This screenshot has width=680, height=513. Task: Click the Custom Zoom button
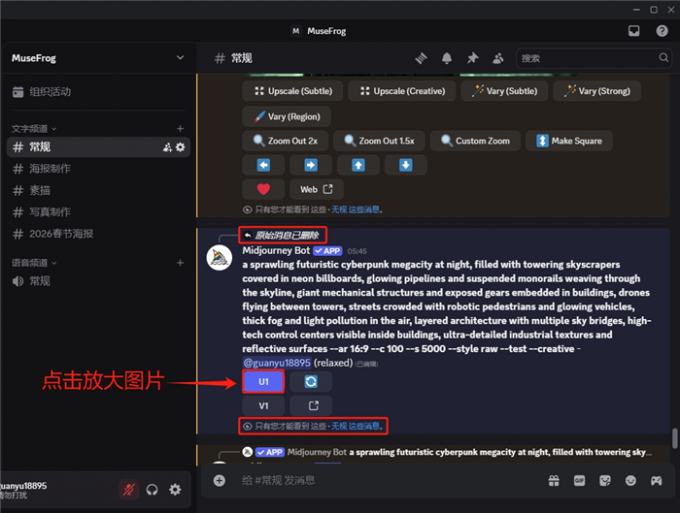[x=475, y=141]
